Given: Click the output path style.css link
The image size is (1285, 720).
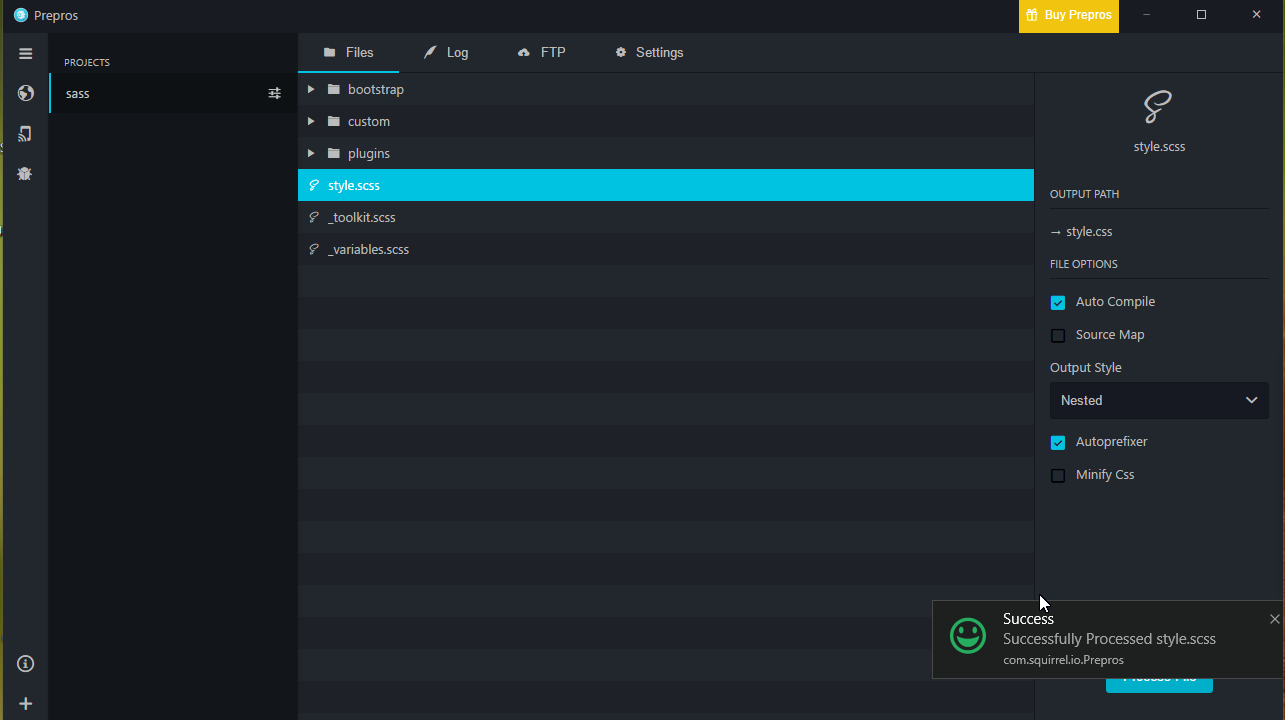Looking at the screenshot, I should 1089,232.
